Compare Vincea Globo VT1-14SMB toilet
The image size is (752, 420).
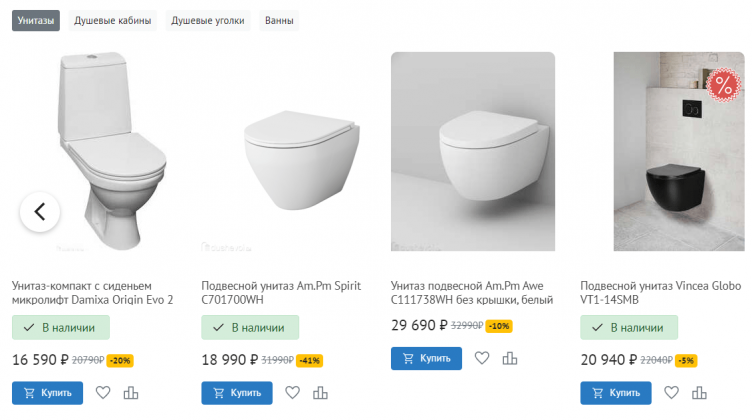pos(700,393)
